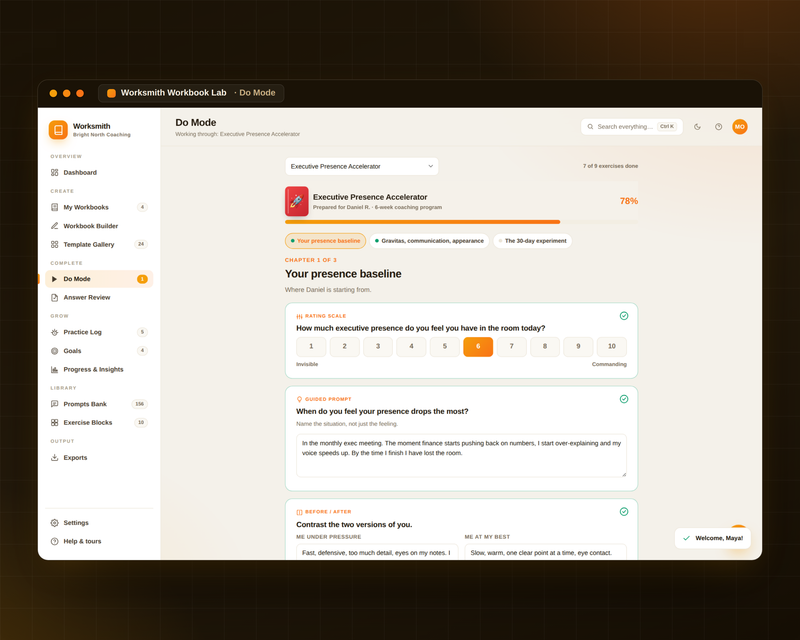Viewport: 800px width, 640px height.
Task: Click the Worksmith book logo icon
Action: pos(58,130)
